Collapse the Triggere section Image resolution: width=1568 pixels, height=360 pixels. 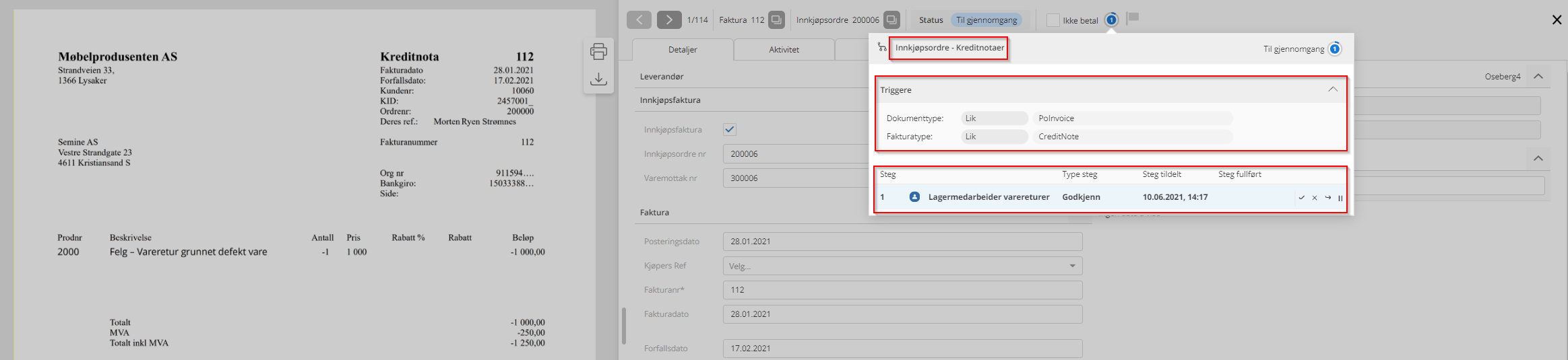click(x=1332, y=89)
